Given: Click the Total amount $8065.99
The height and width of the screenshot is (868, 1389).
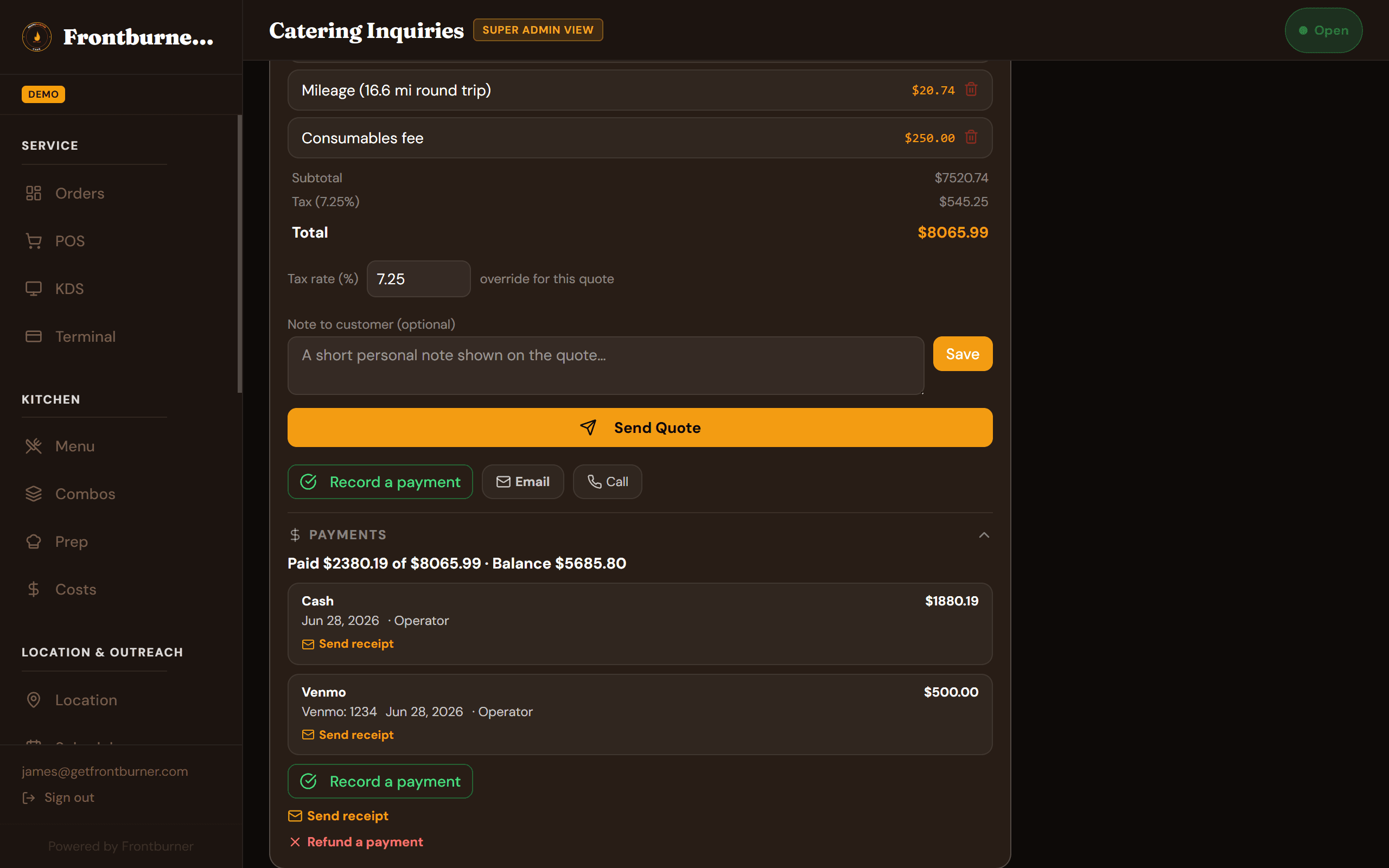Looking at the screenshot, I should pyautogui.click(x=953, y=233).
